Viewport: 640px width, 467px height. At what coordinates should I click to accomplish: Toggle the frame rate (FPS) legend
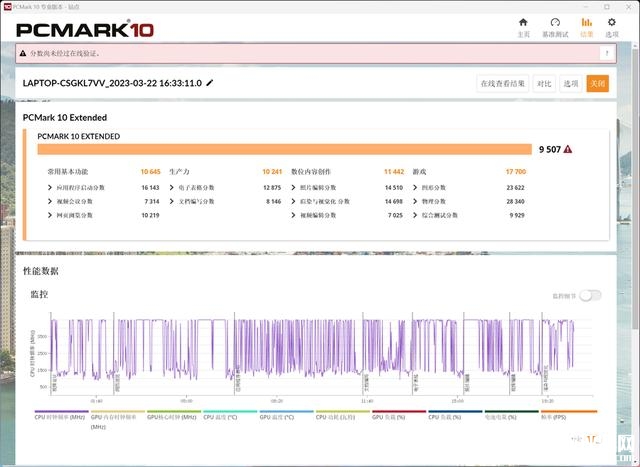pos(569,416)
